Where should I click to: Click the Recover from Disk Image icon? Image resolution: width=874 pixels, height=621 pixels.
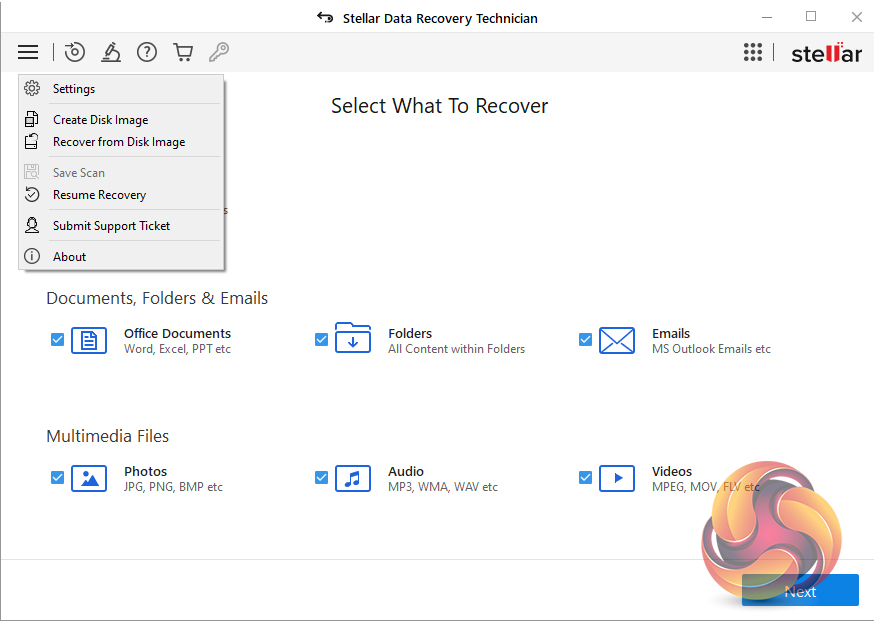[32, 142]
